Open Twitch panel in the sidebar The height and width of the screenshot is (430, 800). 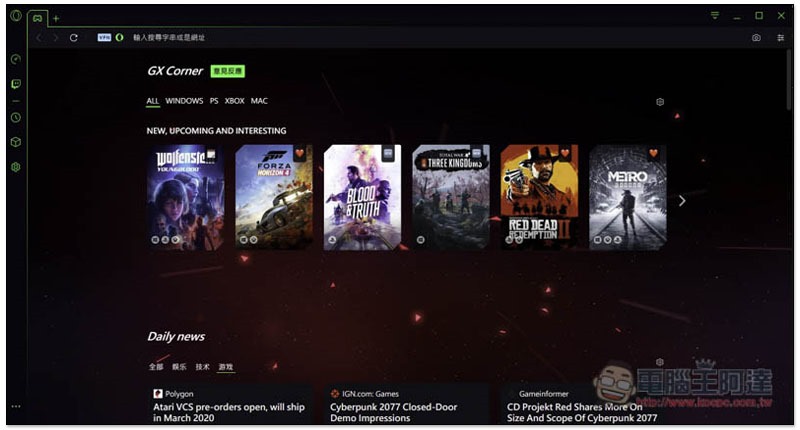point(15,84)
